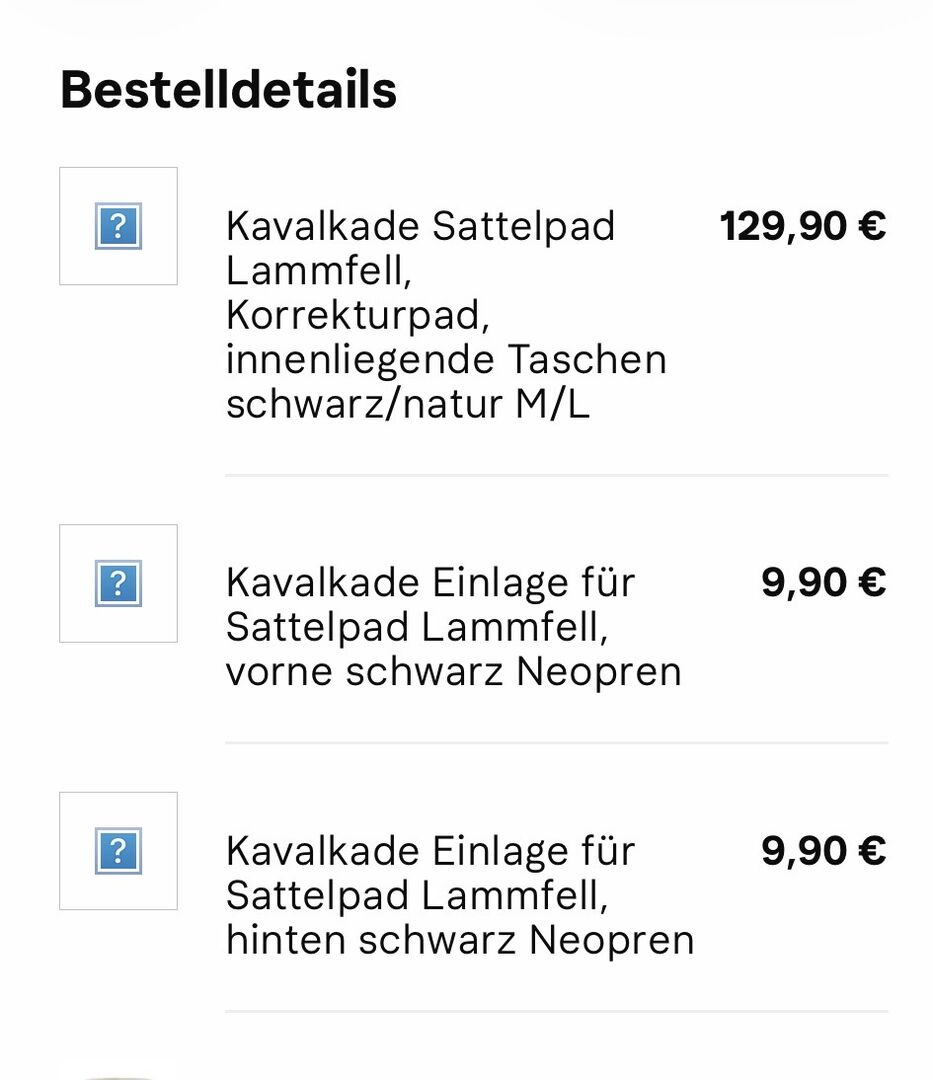Click 'Sattelpad Lammfell,' line in hinten Einlage item
This screenshot has height=1080, width=933.
416,896
